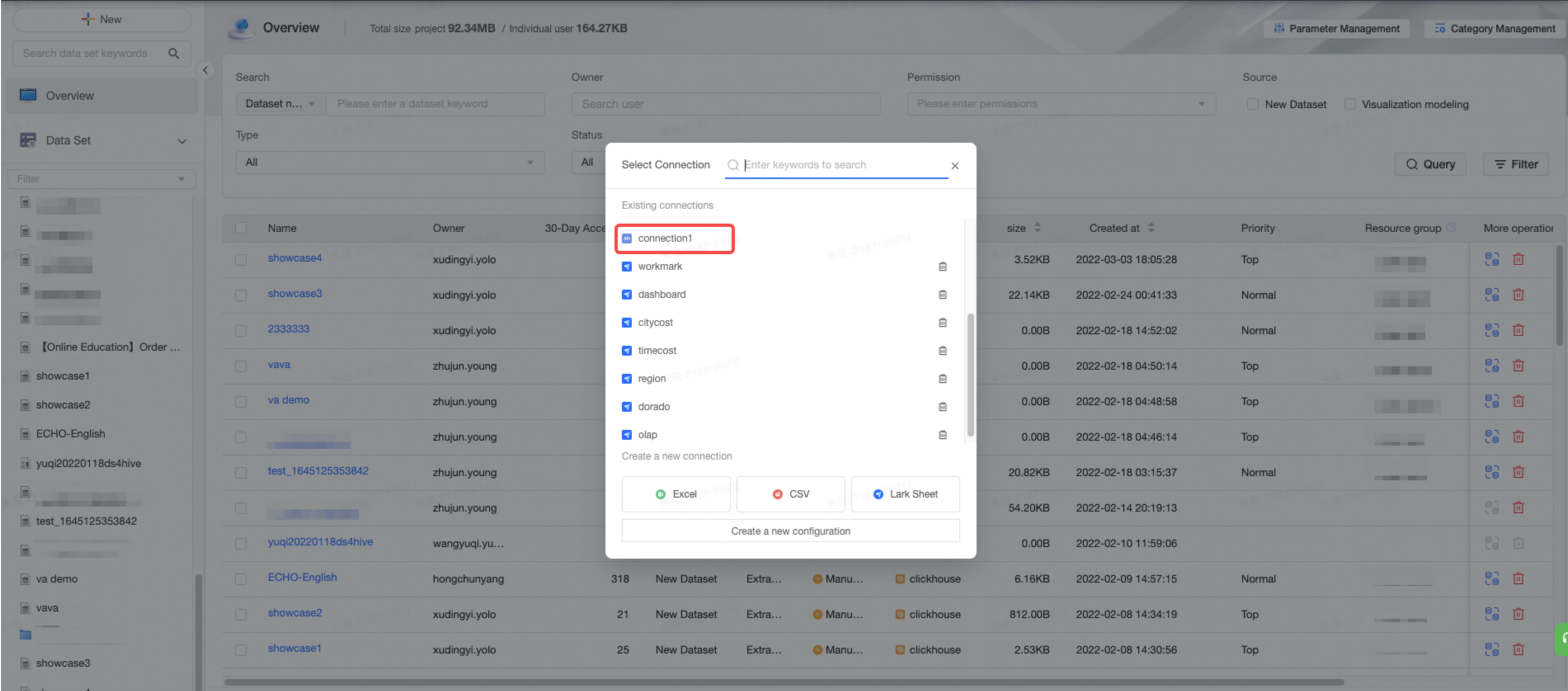The image size is (1568, 691).
Task: Focus the Search user owner field
Action: pos(726,104)
